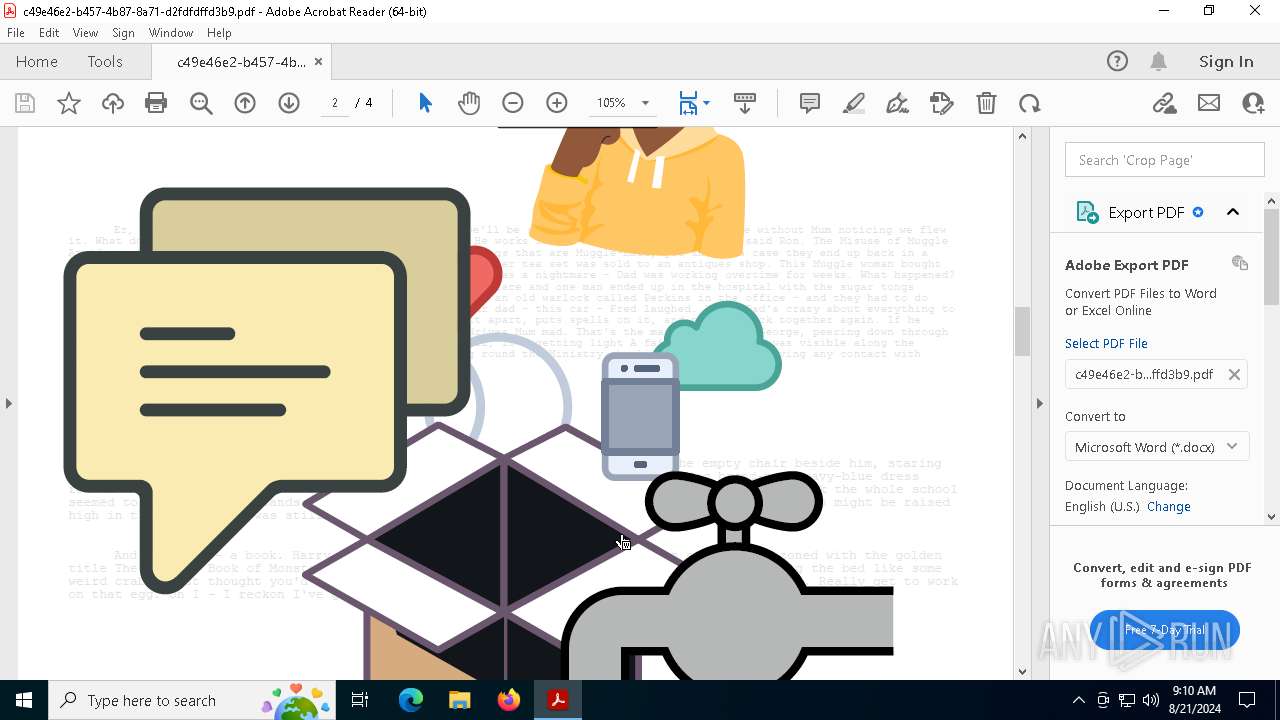Open the Help menu
This screenshot has width=1280, height=720.
(x=219, y=33)
